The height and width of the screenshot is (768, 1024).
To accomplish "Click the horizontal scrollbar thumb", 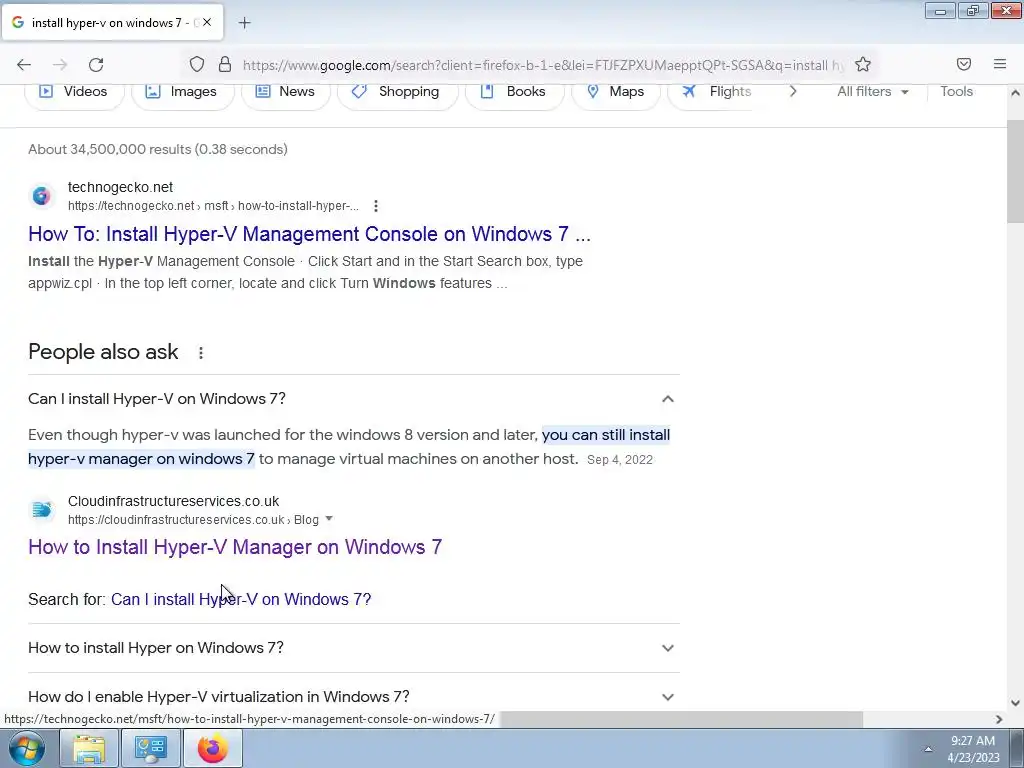I will point(681,719).
